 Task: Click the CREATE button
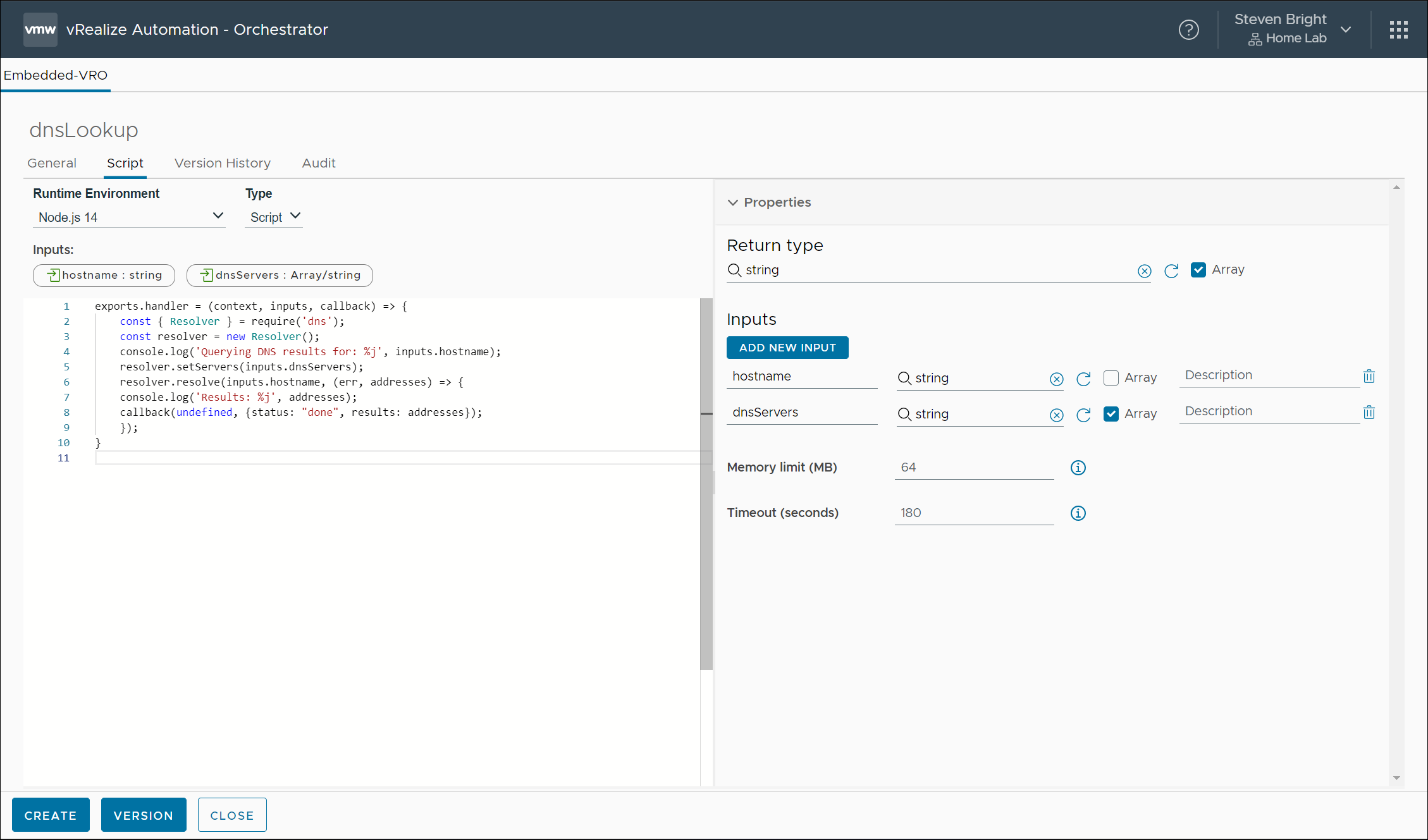pos(51,815)
